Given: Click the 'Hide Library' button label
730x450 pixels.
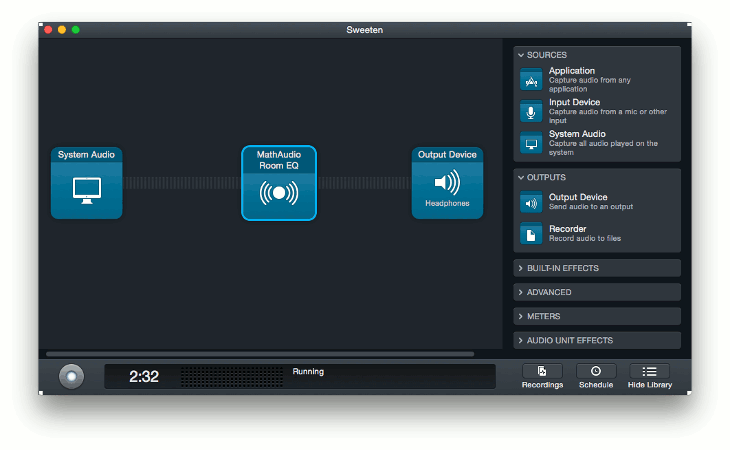Looking at the screenshot, I should tap(650, 385).
